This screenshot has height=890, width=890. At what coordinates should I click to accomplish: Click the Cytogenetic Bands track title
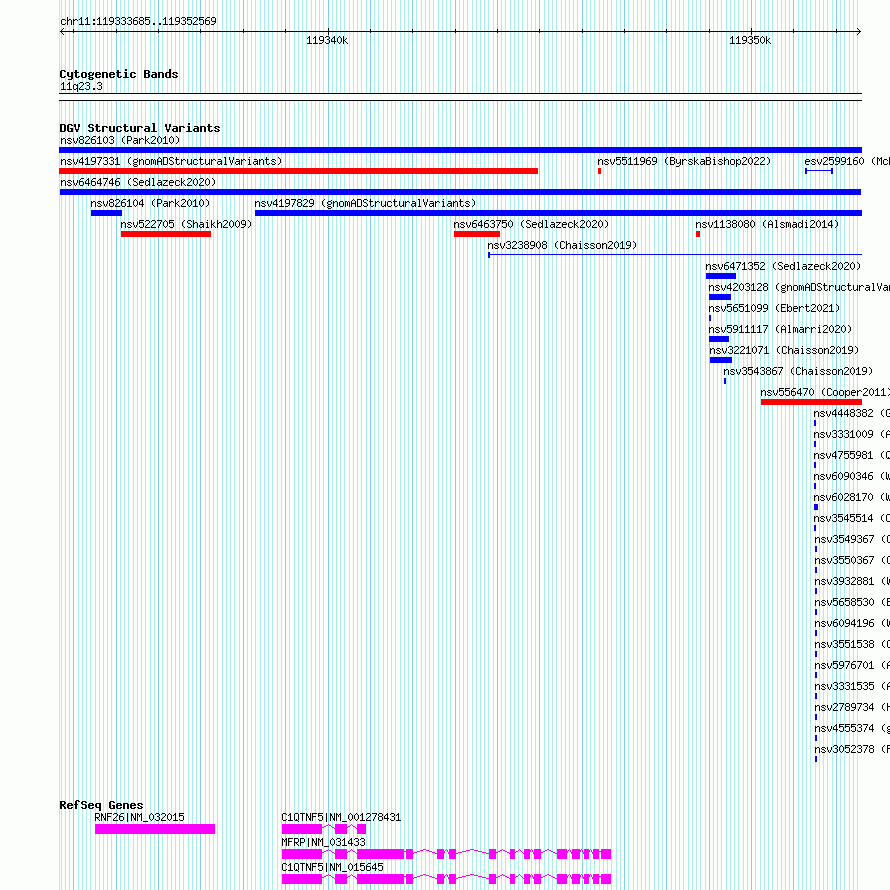[x=119, y=74]
